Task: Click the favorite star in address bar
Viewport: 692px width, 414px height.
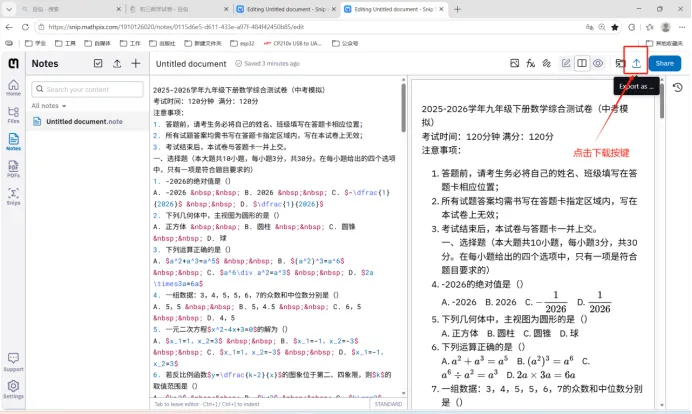Action: point(615,27)
